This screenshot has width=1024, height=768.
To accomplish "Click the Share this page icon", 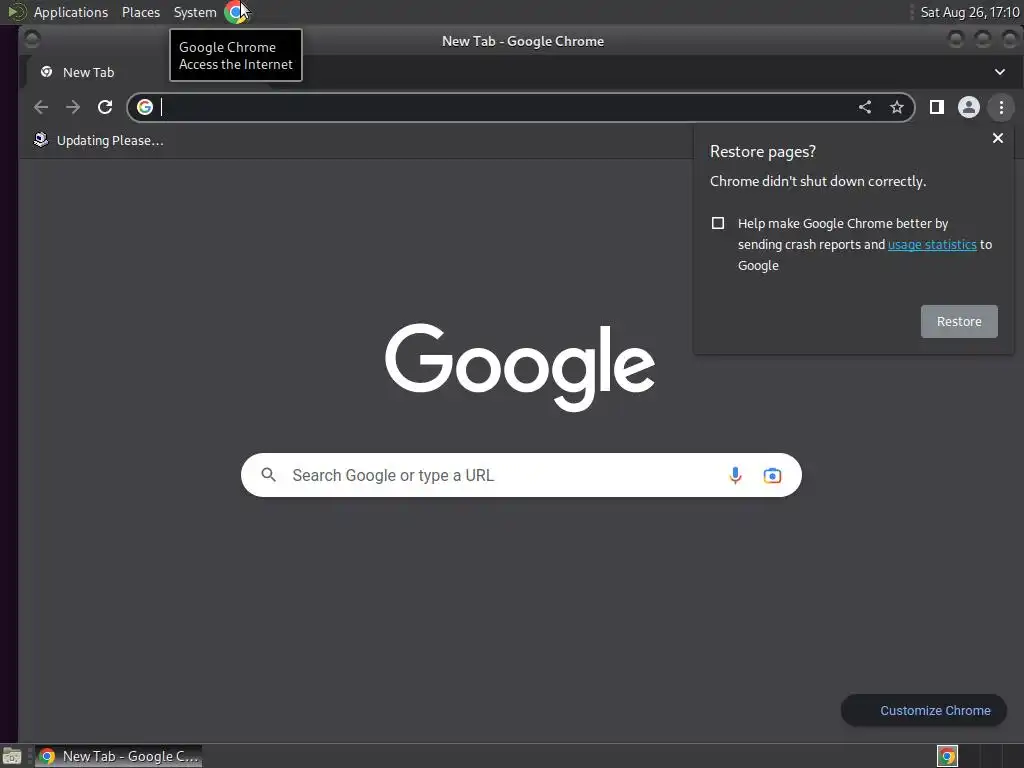I will 865,107.
